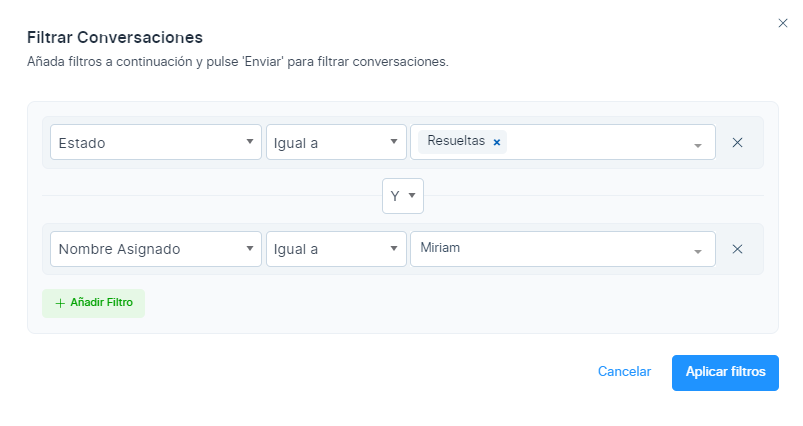
Task: Open the Miriam assignee value dropdown
Action: [x=550, y=249]
